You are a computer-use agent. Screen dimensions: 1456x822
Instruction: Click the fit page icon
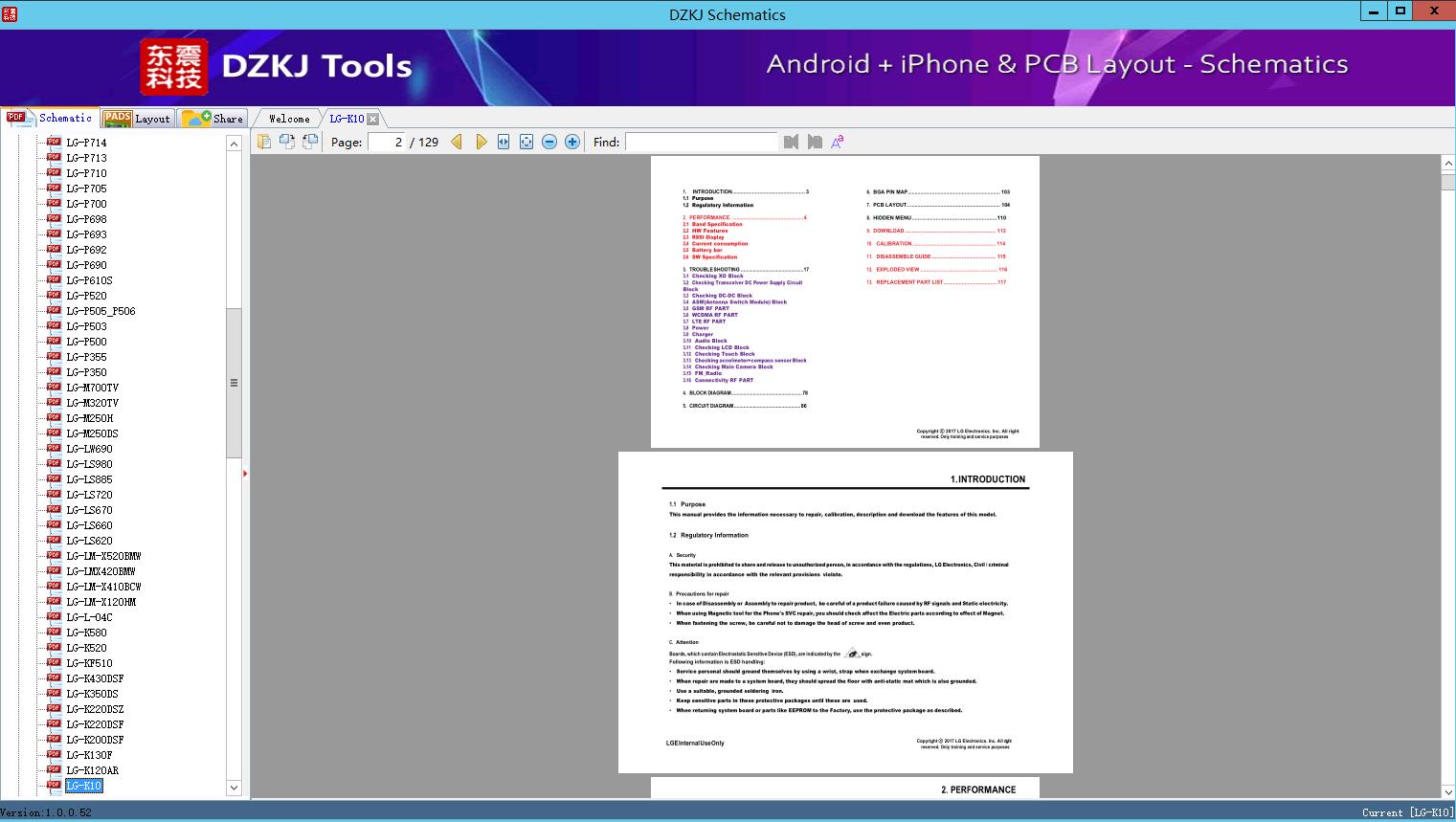click(526, 142)
